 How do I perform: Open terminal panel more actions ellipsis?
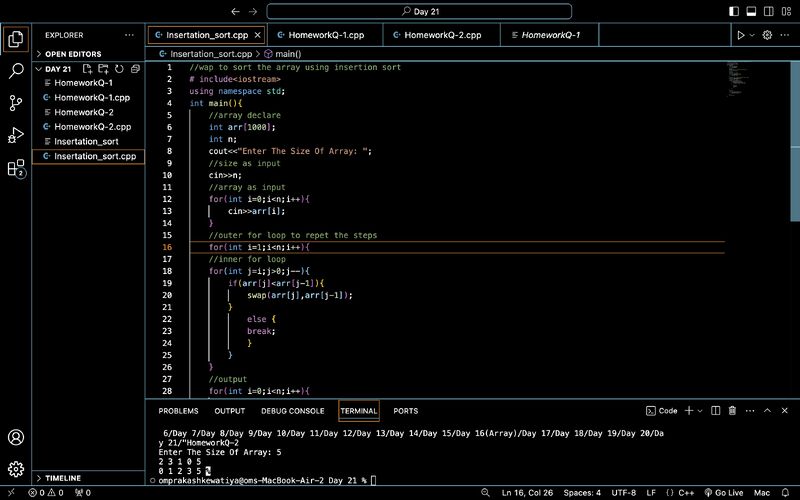point(749,411)
